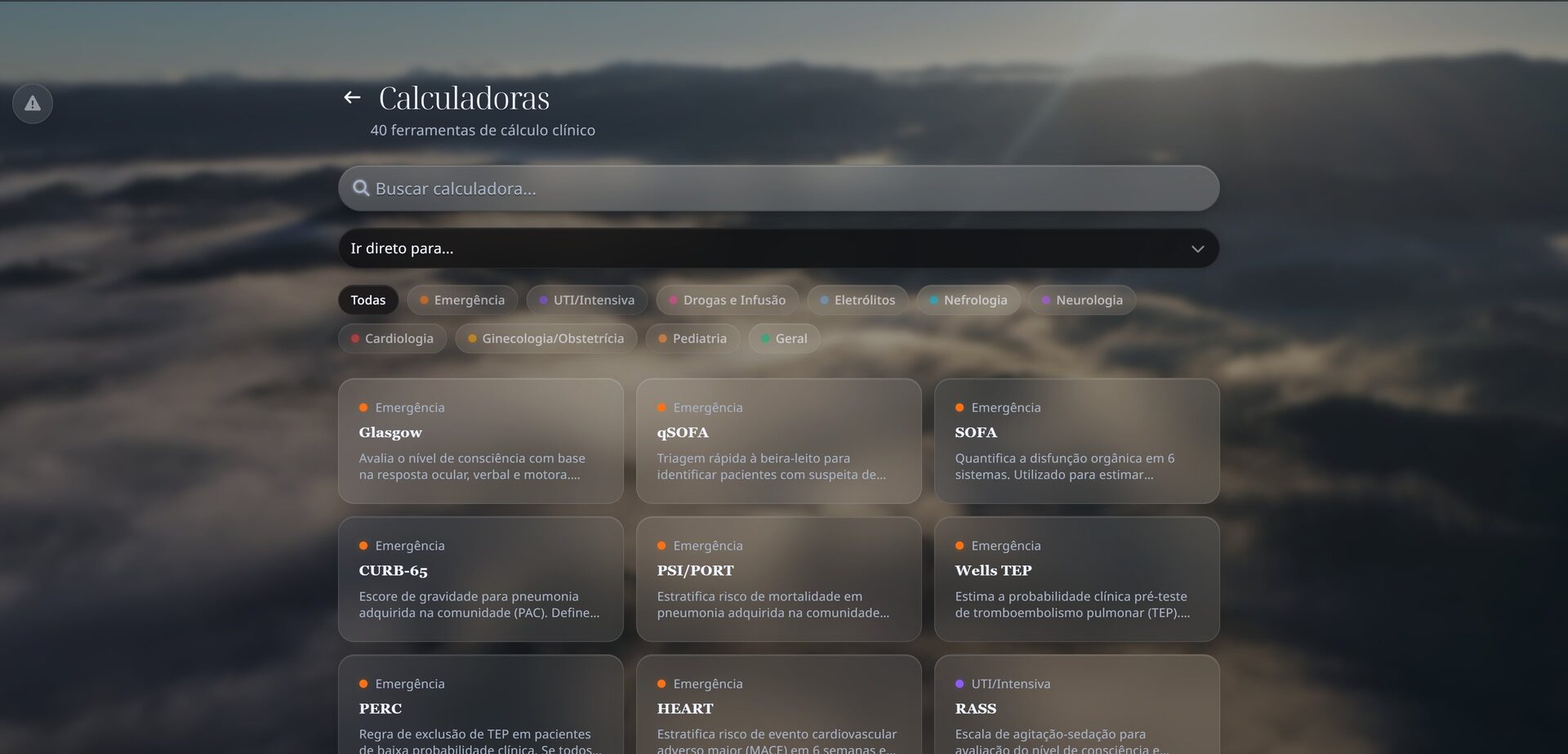This screenshot has height=754, width=1568.
Task: Open the qSOFA calculator
Action: pos(778,441)
